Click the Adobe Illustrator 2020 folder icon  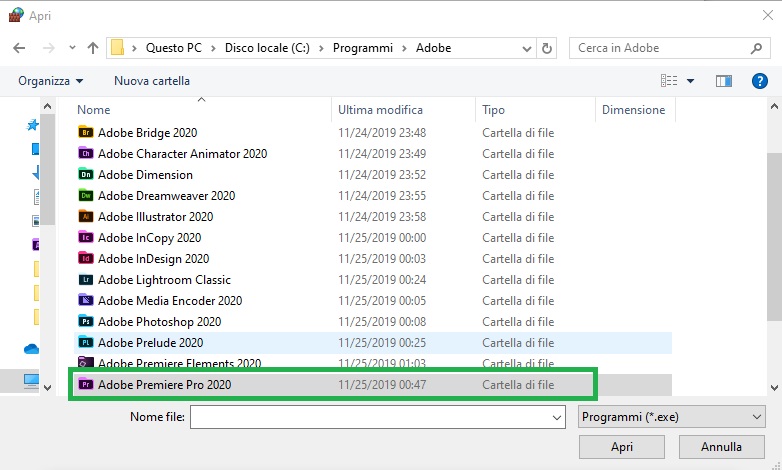[86, 217]
